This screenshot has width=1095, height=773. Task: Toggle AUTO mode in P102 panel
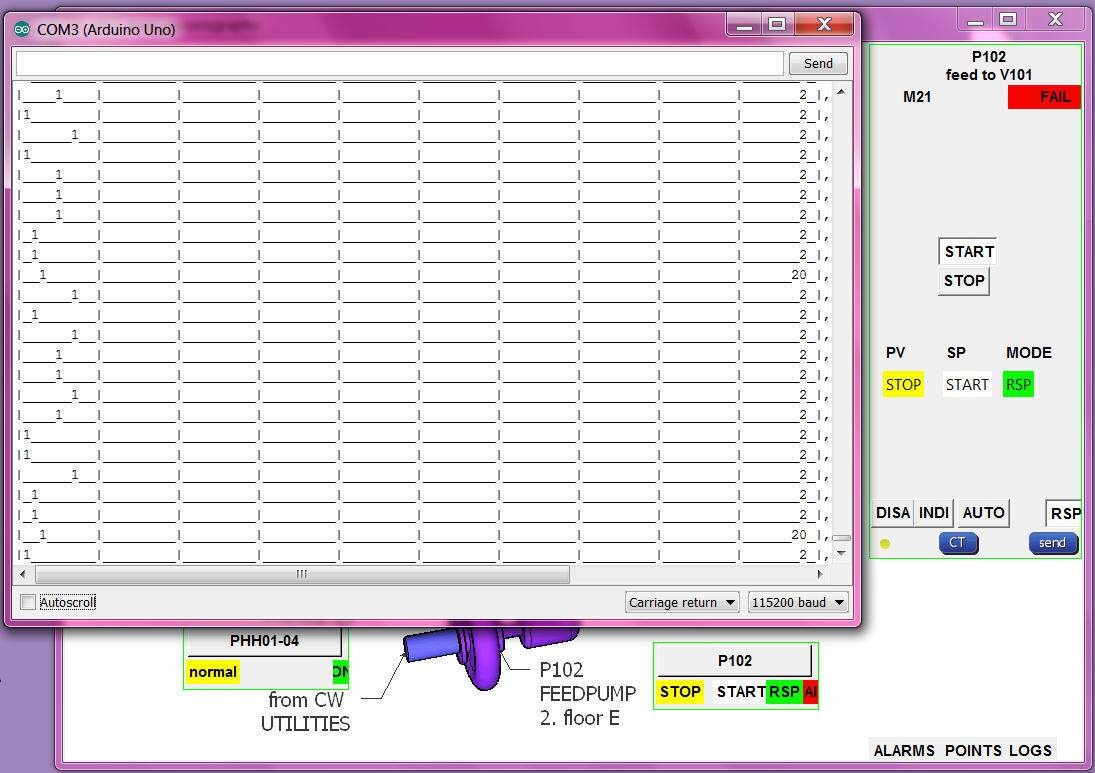click(x=983, y=513)
